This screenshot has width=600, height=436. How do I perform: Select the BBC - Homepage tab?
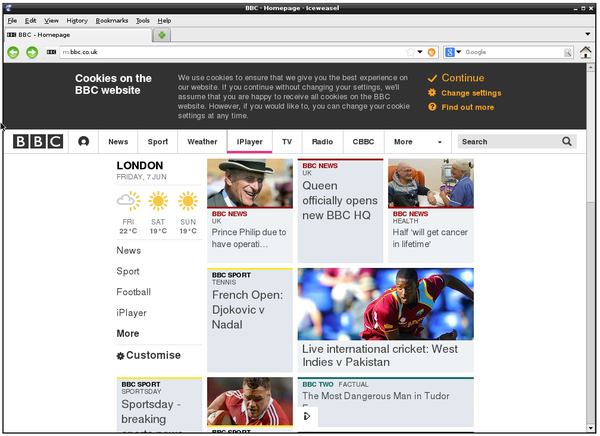tap(78, 35)
